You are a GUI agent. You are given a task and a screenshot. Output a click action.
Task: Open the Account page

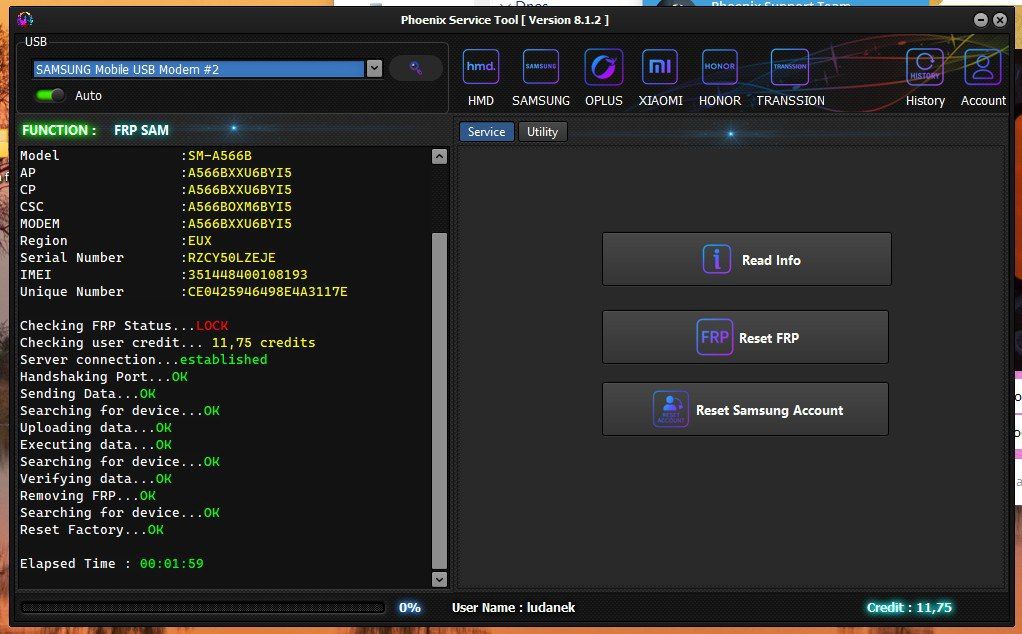click(x=983, y=68)
